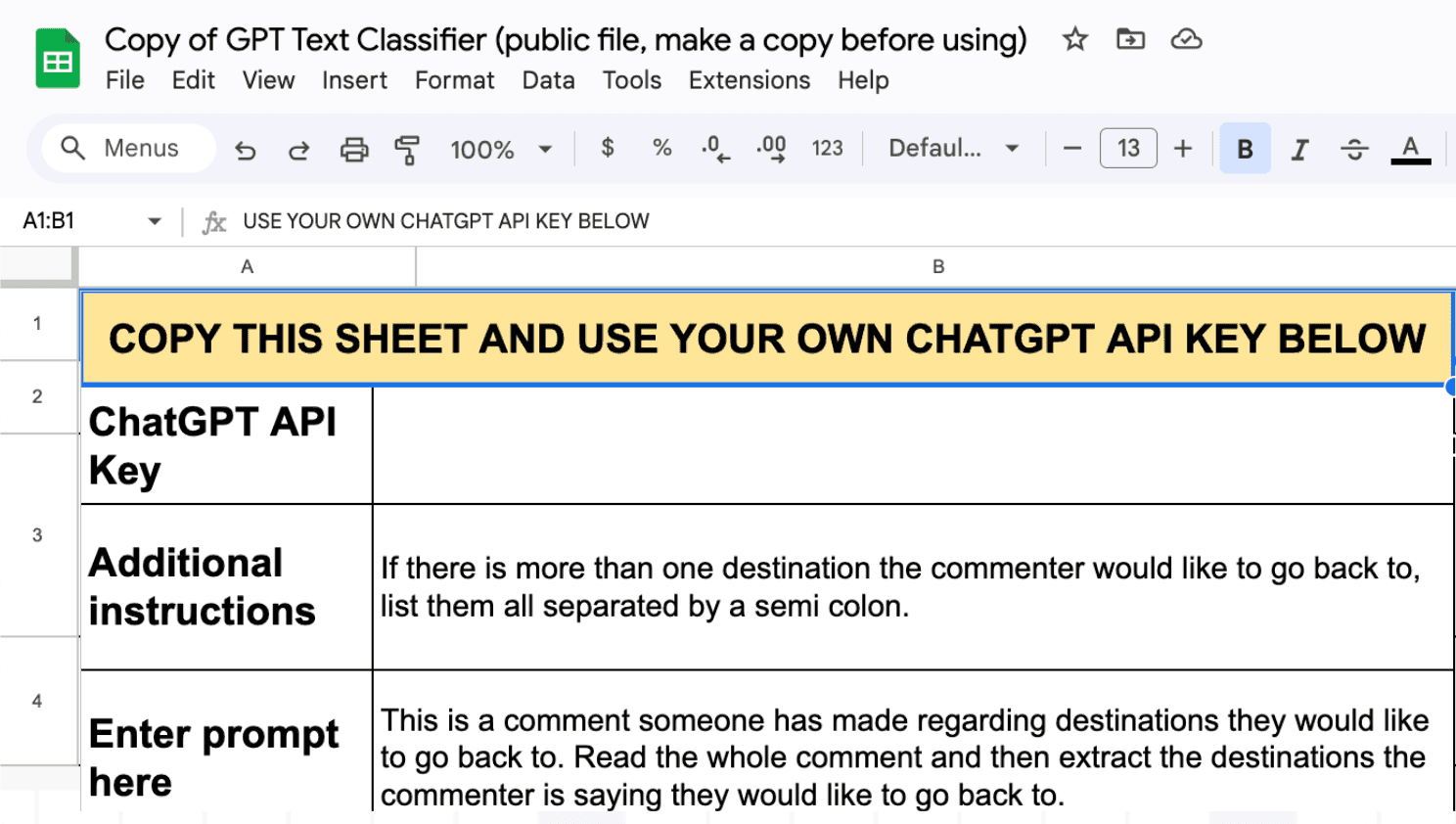This screenshot has height=824, width=1456.
Task: Decrease decimal places
Action: (715, 149)
